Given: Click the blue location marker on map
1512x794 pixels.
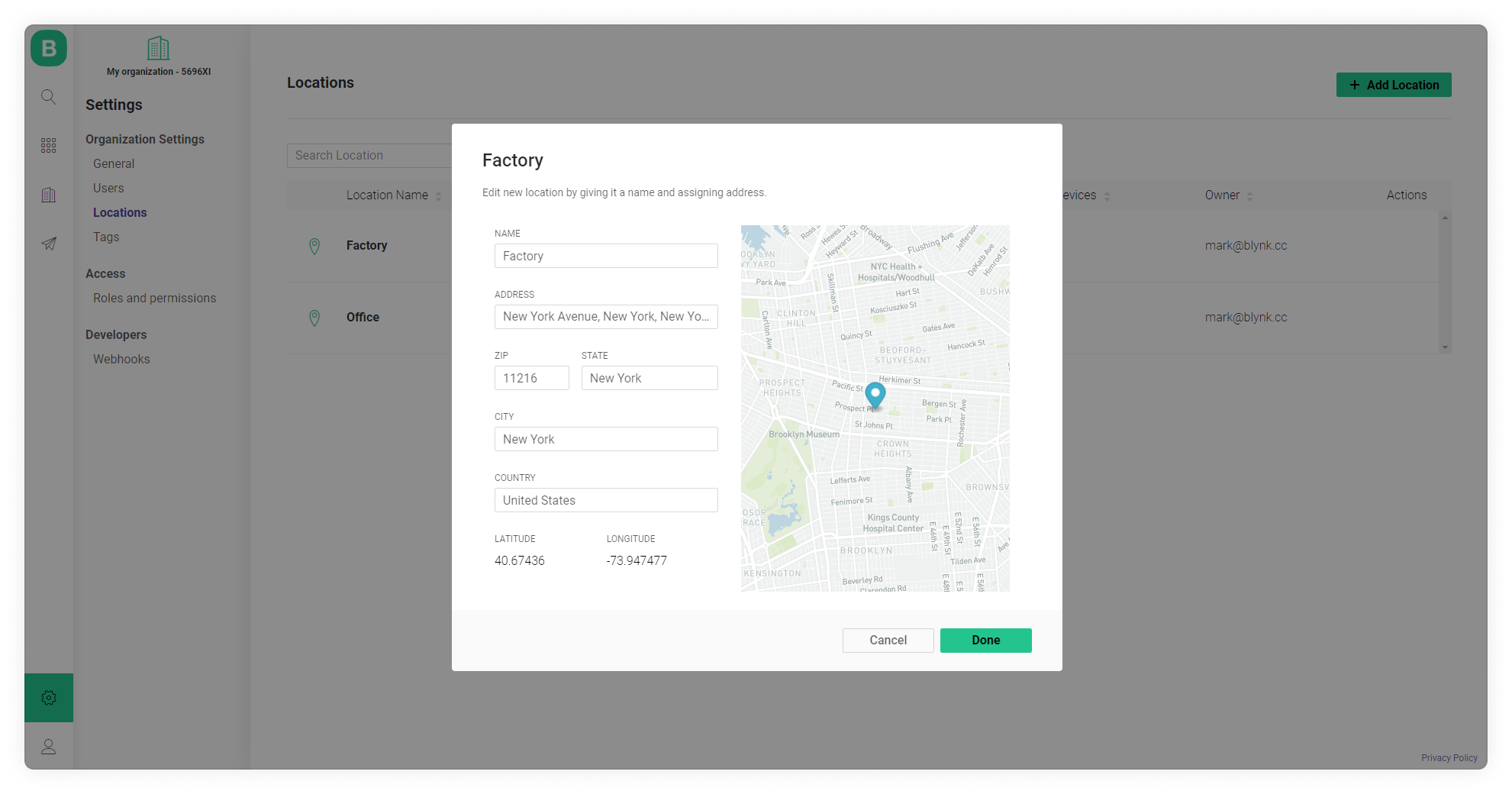Looking at the screenshot, I should pyautogui.click(x=875, y=395).
